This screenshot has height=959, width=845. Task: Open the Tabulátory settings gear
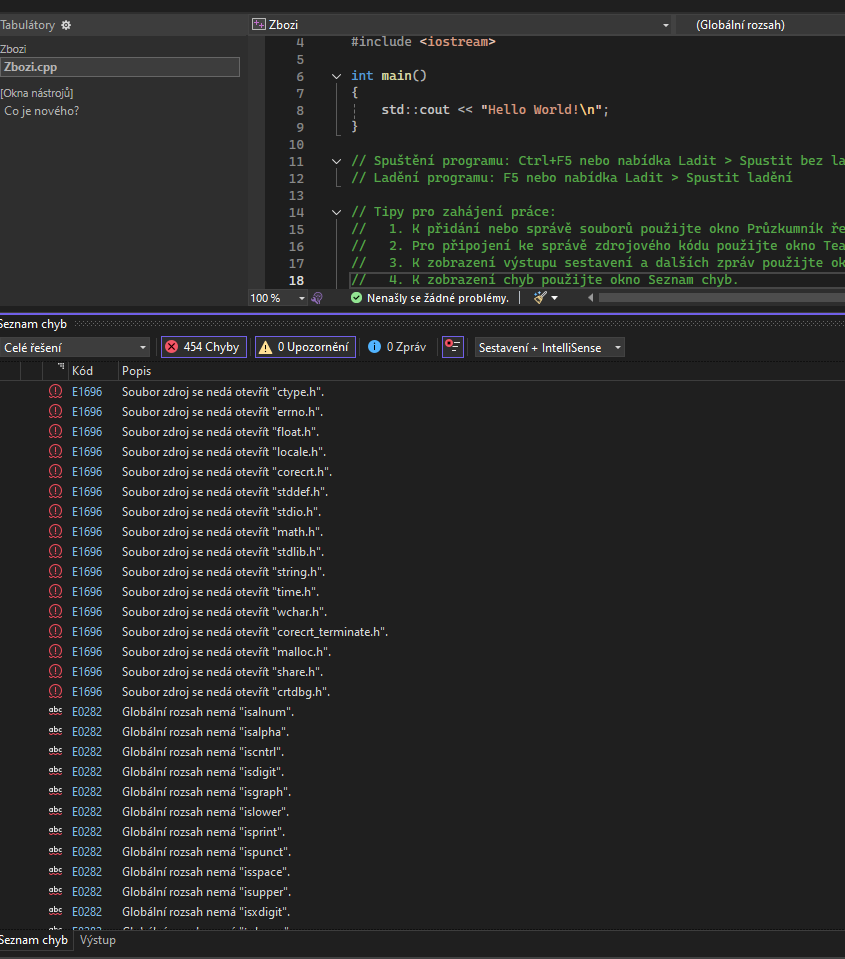pyautogui.click(x=66, y=25)
